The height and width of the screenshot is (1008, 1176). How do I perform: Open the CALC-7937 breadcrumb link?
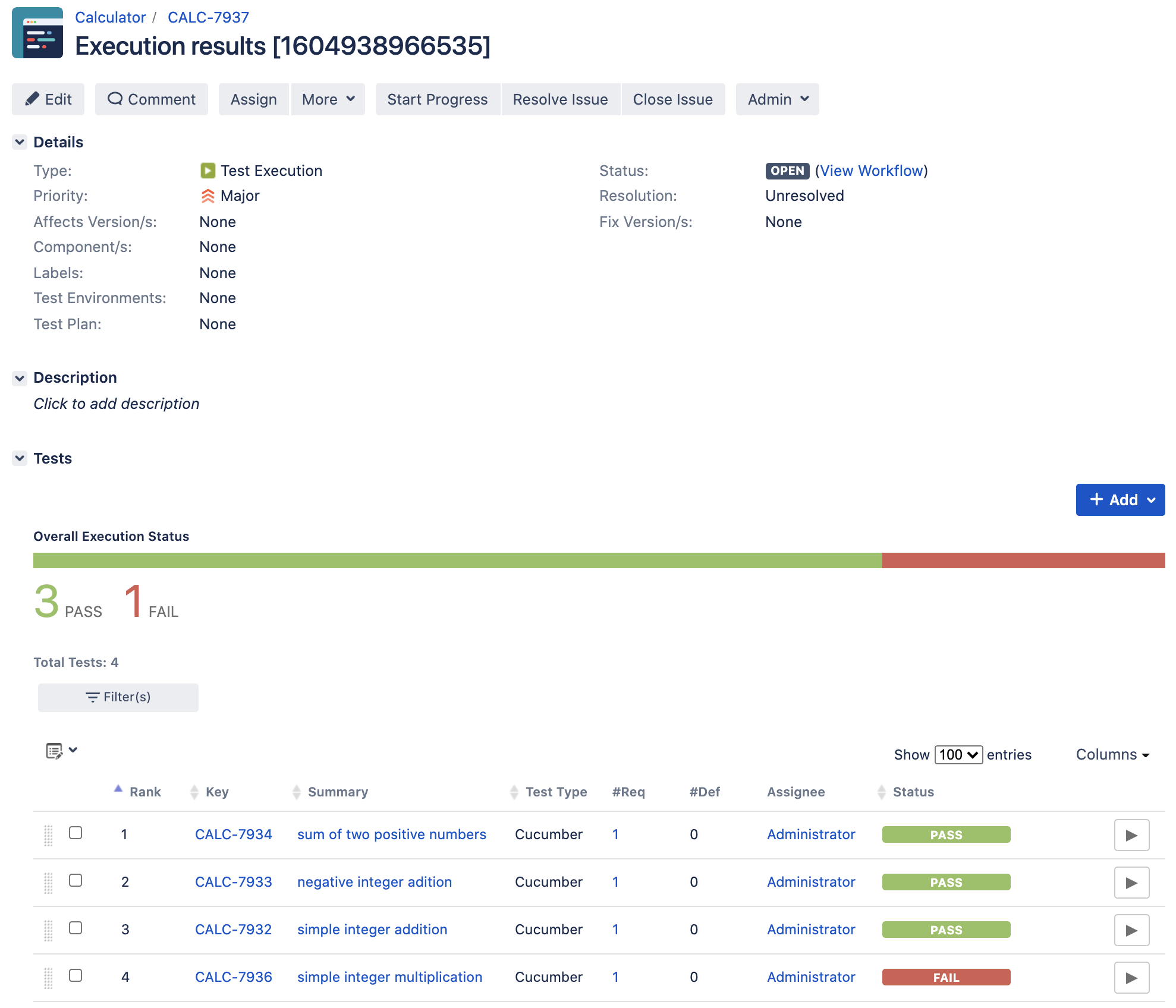pos(208,17)
